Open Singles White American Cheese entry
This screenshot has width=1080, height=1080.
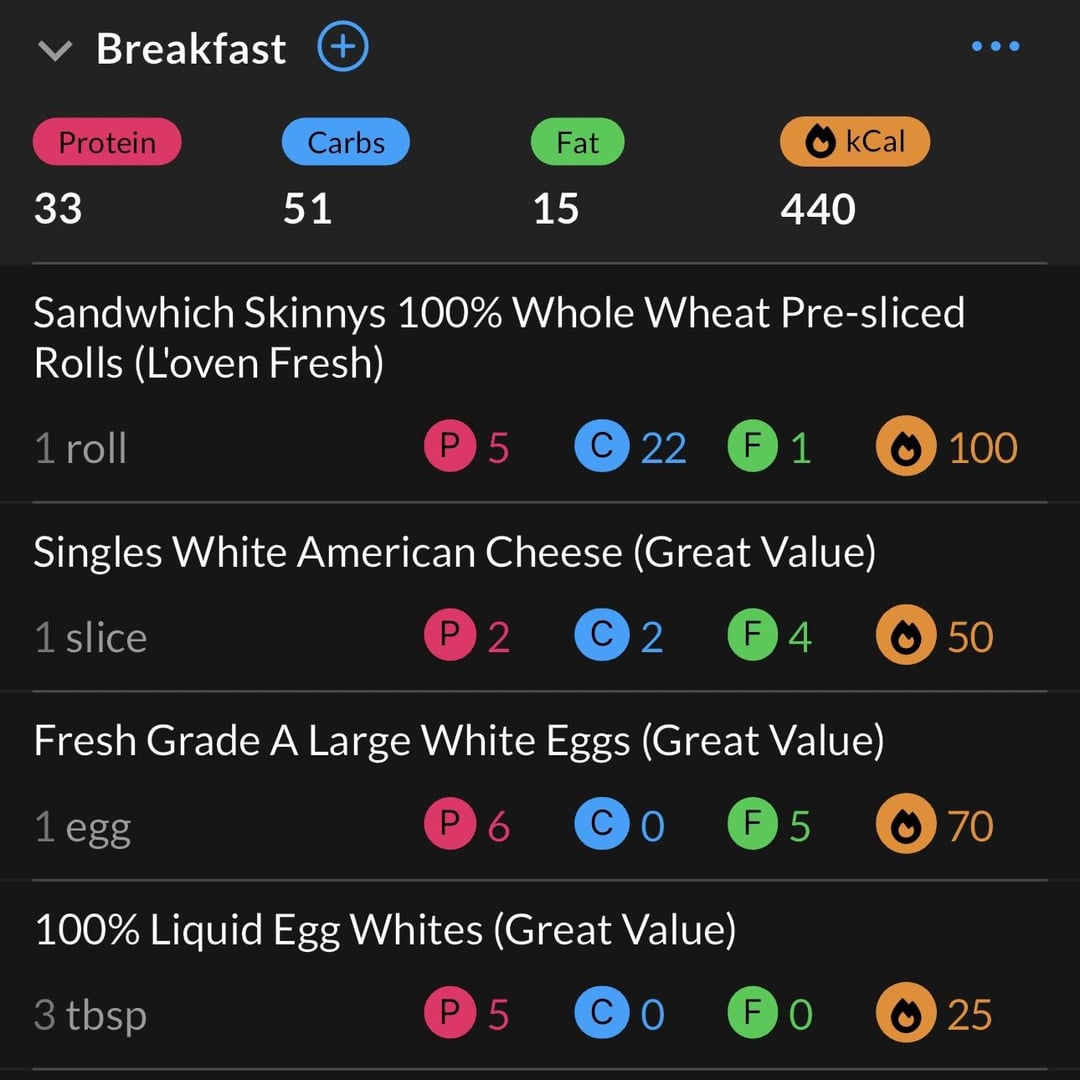[x=454, y=552]
